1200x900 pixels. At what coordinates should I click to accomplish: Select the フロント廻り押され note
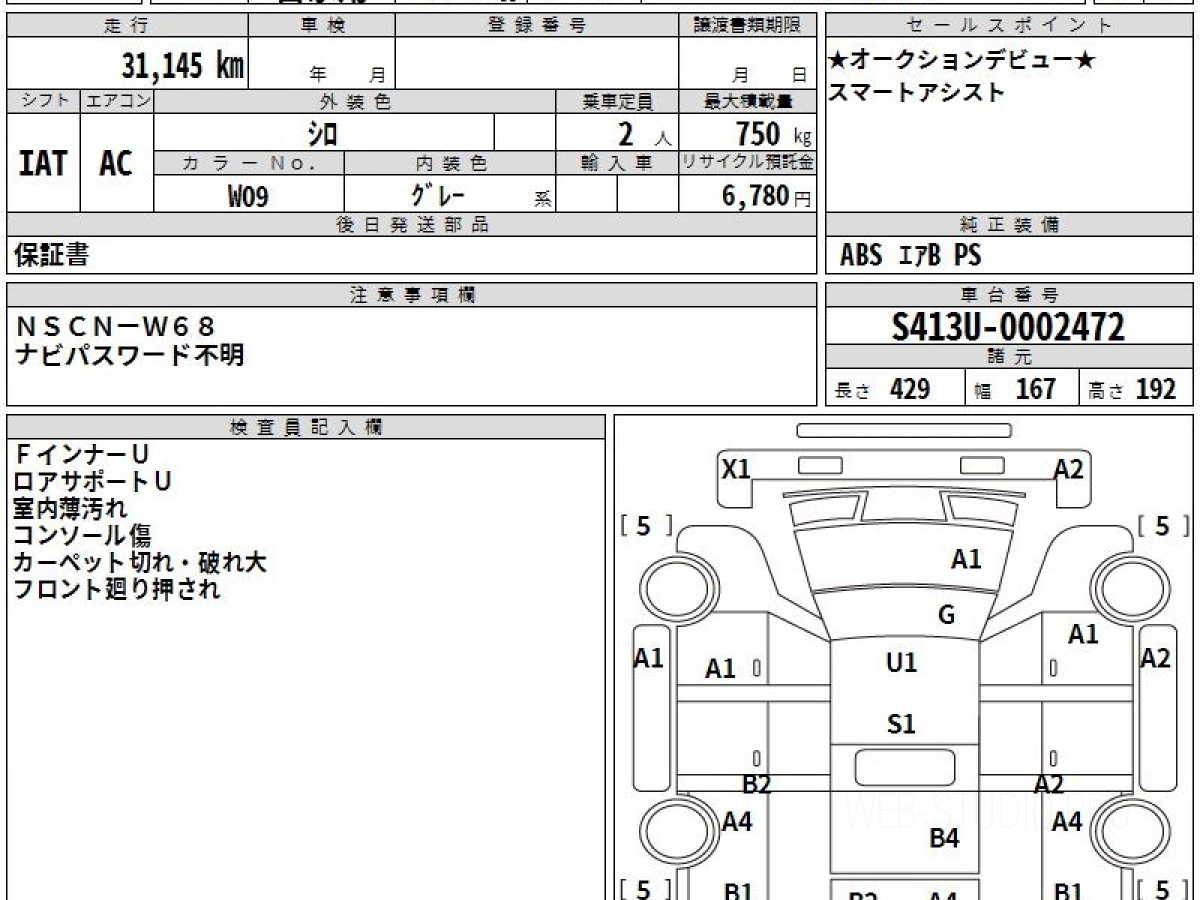pos(117,589)
